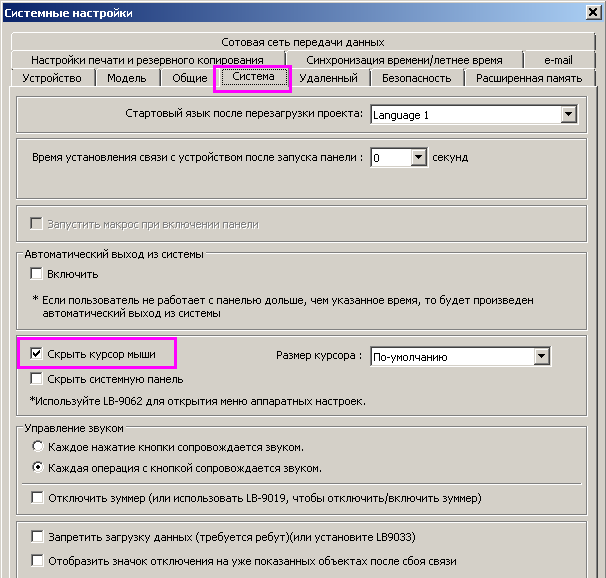606x578 pixels.
Task: Open the connection delay seconds dropdown arrow
Action: [419, 157]
